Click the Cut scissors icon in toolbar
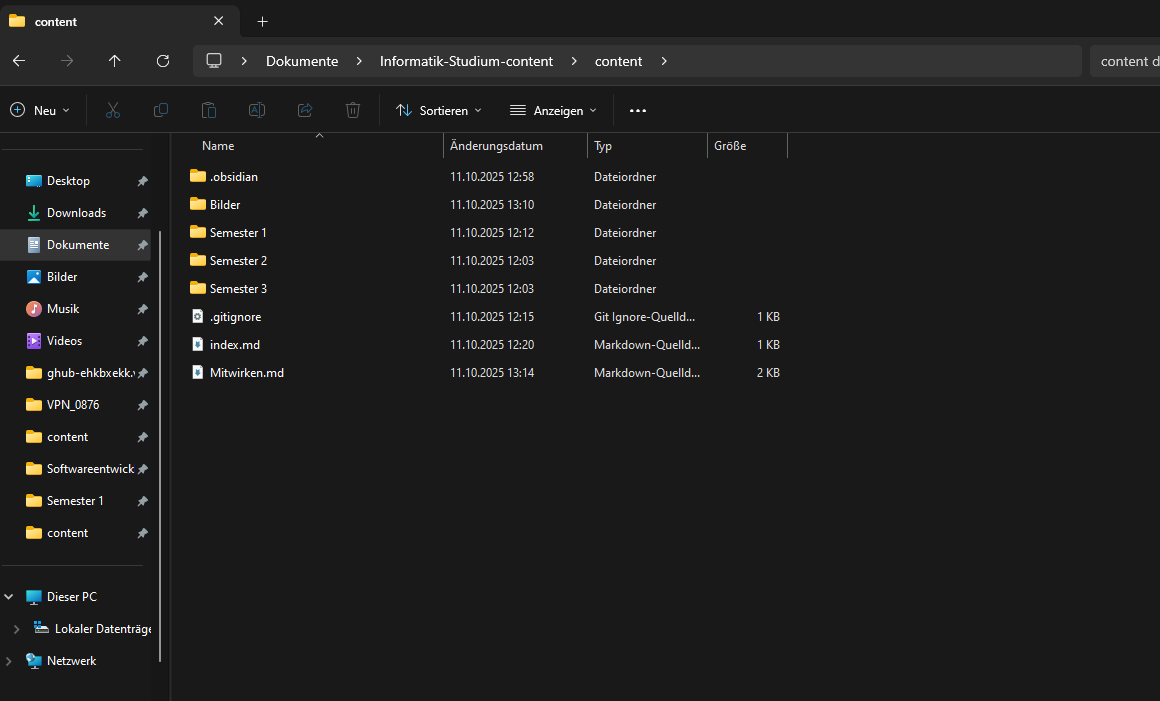The width and height of the screenshot is (1160, 701). point(113,110)
